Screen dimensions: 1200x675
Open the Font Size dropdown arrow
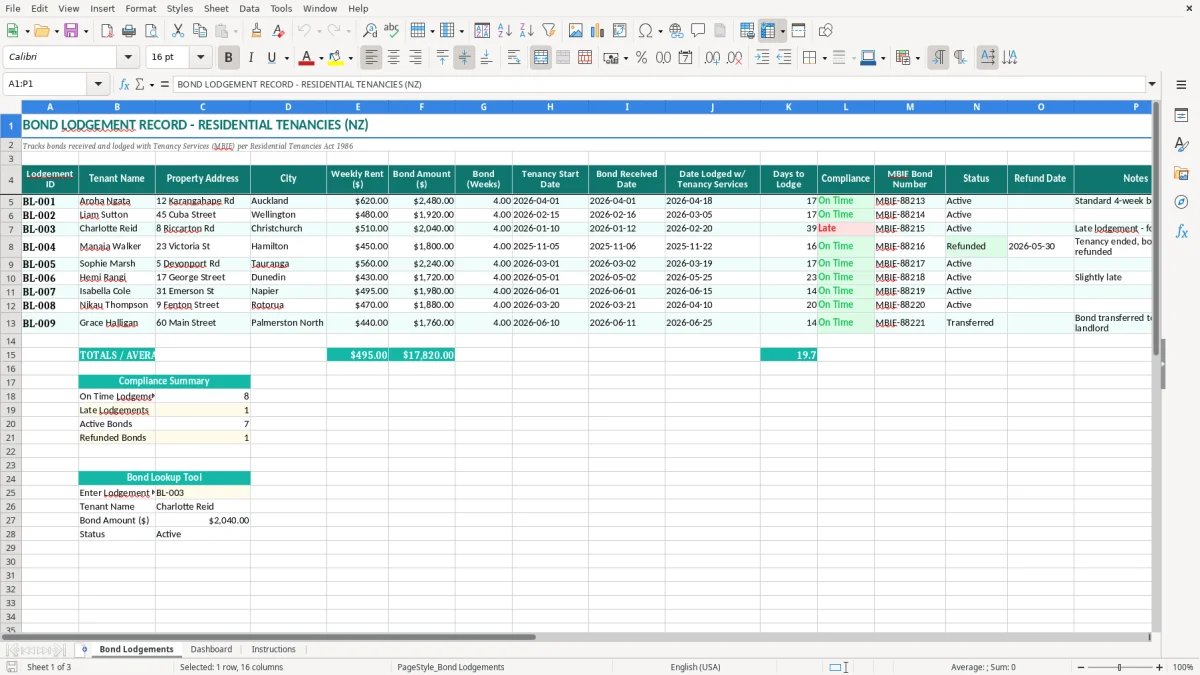coord(201,58)
